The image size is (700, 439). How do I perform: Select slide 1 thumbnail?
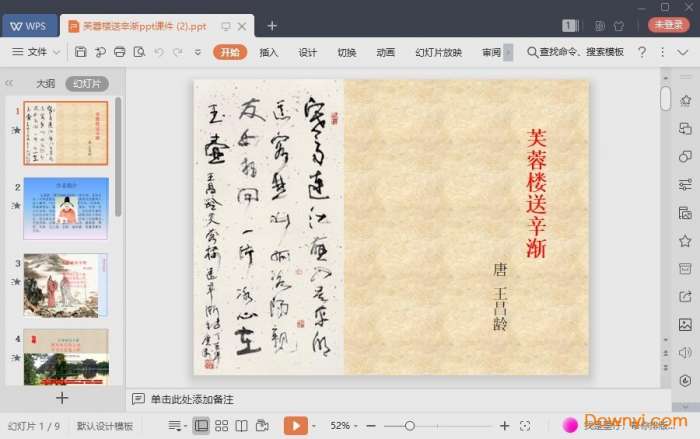point(66,133)
